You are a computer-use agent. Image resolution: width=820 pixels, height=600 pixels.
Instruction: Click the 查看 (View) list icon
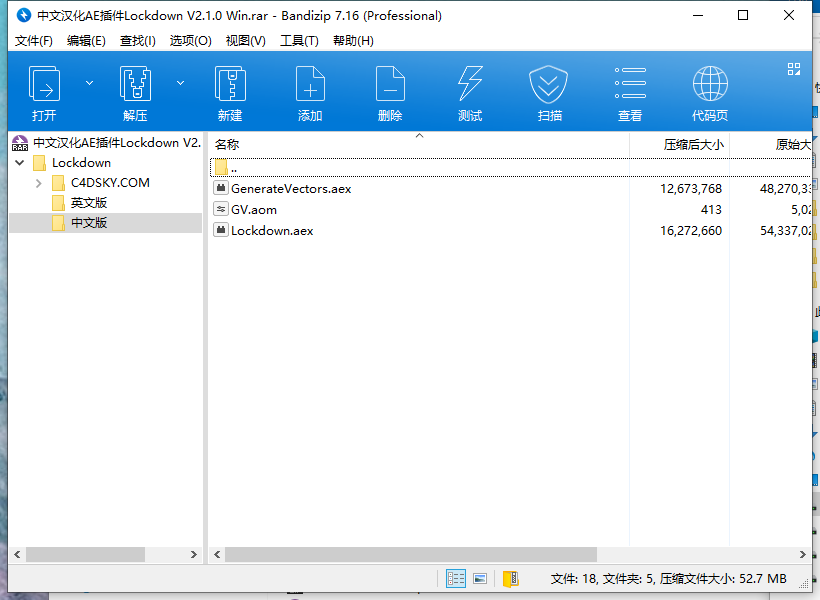point(630,83)
